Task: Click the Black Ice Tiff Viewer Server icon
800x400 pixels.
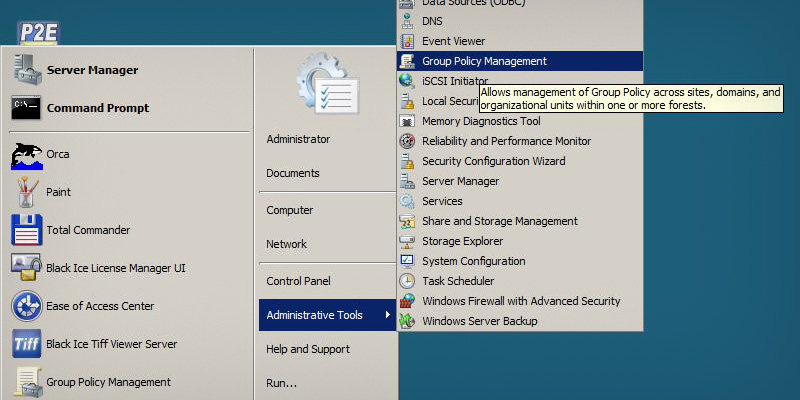Action: [26, 344]
